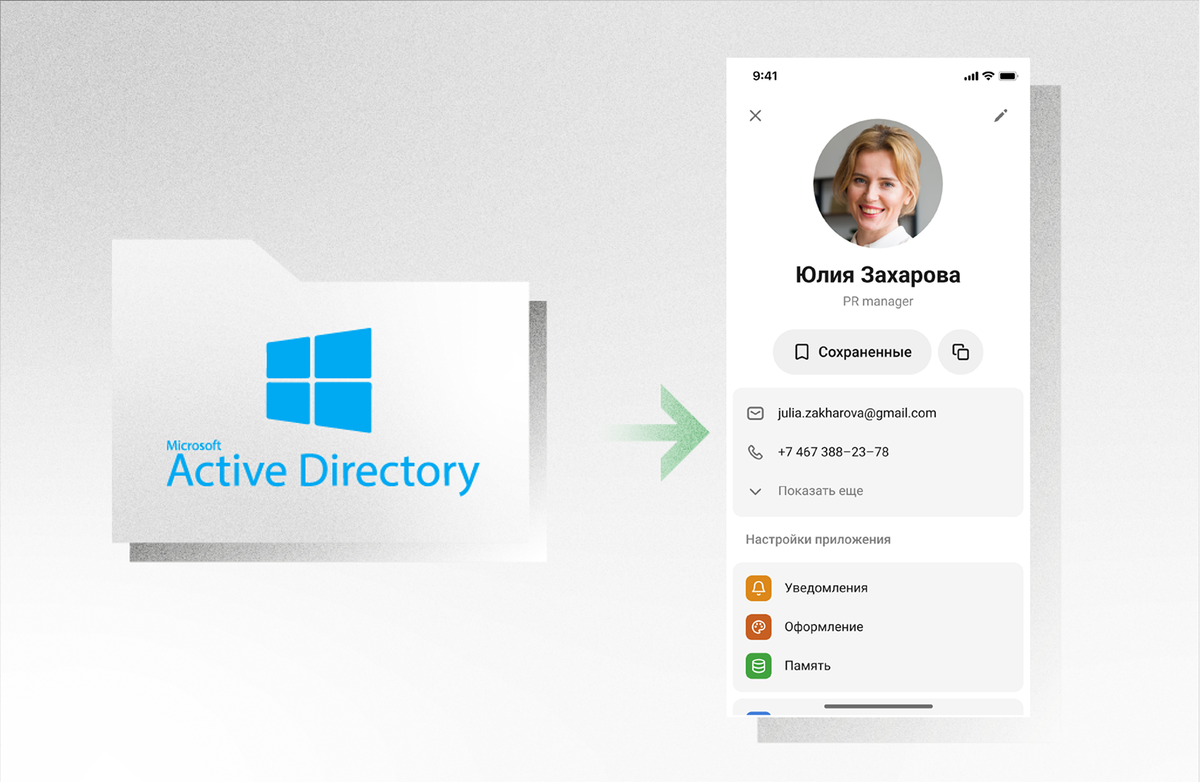Expand Показать еще chevron
1200x782 pixels.
click(x=755, y=491)
